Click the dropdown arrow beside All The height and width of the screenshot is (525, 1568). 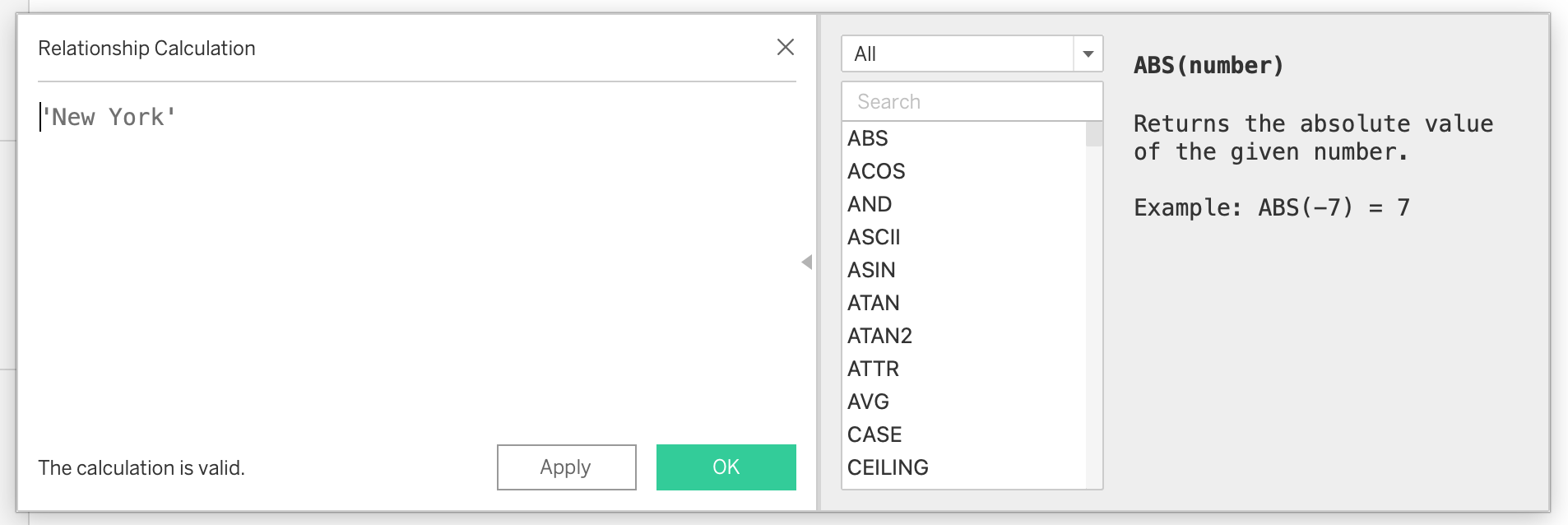[1088, 54]
